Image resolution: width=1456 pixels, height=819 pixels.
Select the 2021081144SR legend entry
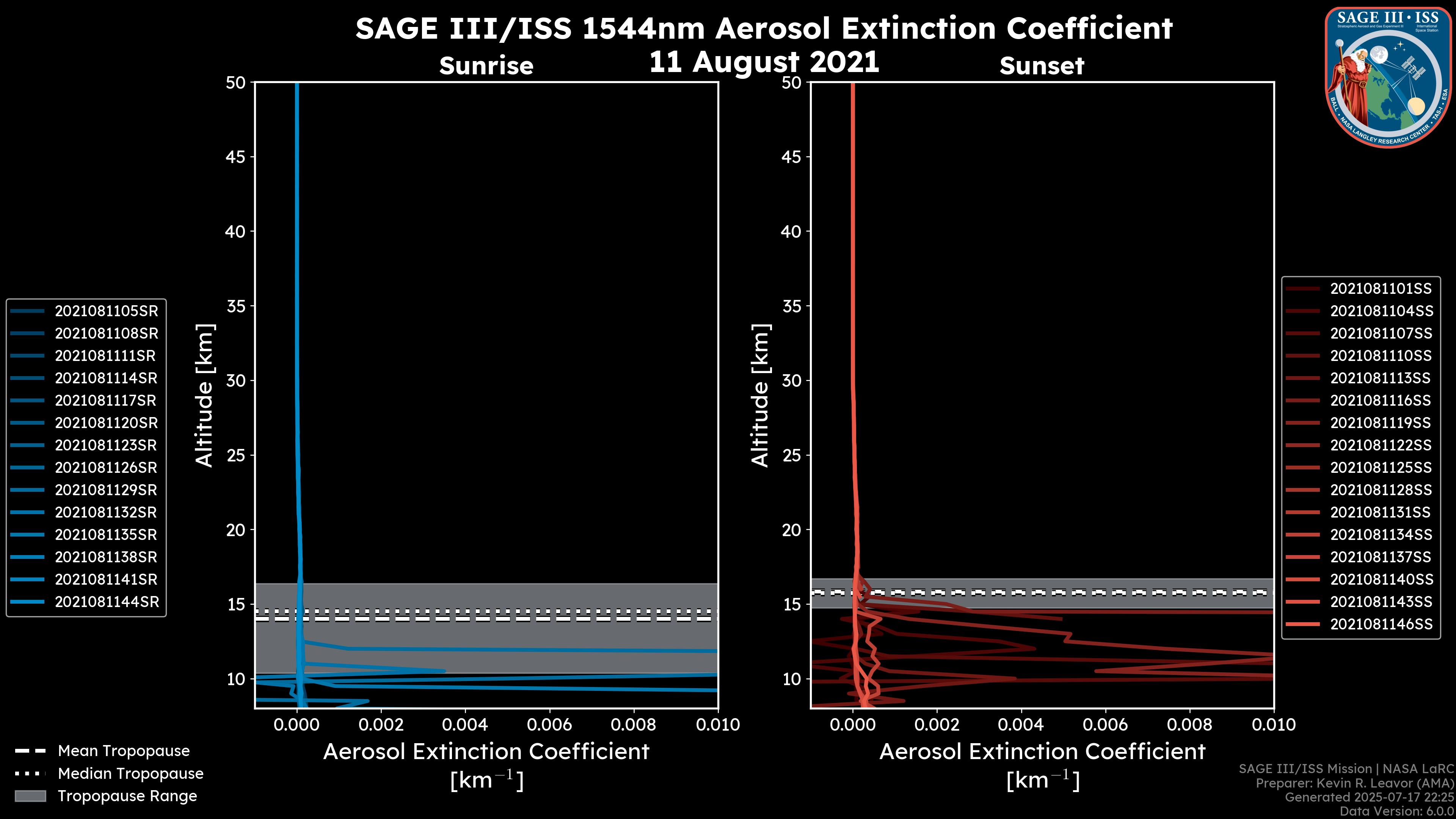(x=106, y=602)
